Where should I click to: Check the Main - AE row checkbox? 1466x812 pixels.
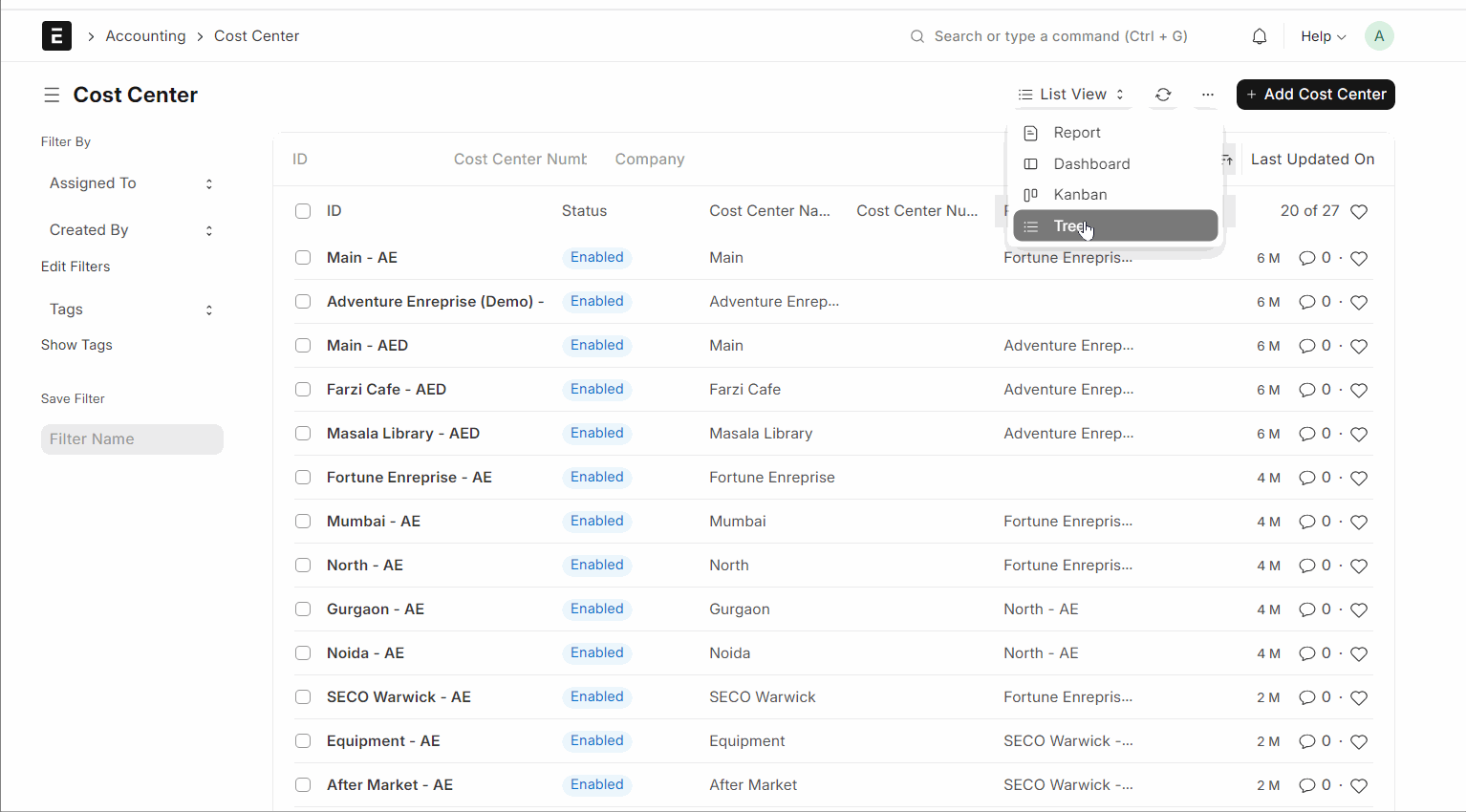tap(303, 258)
